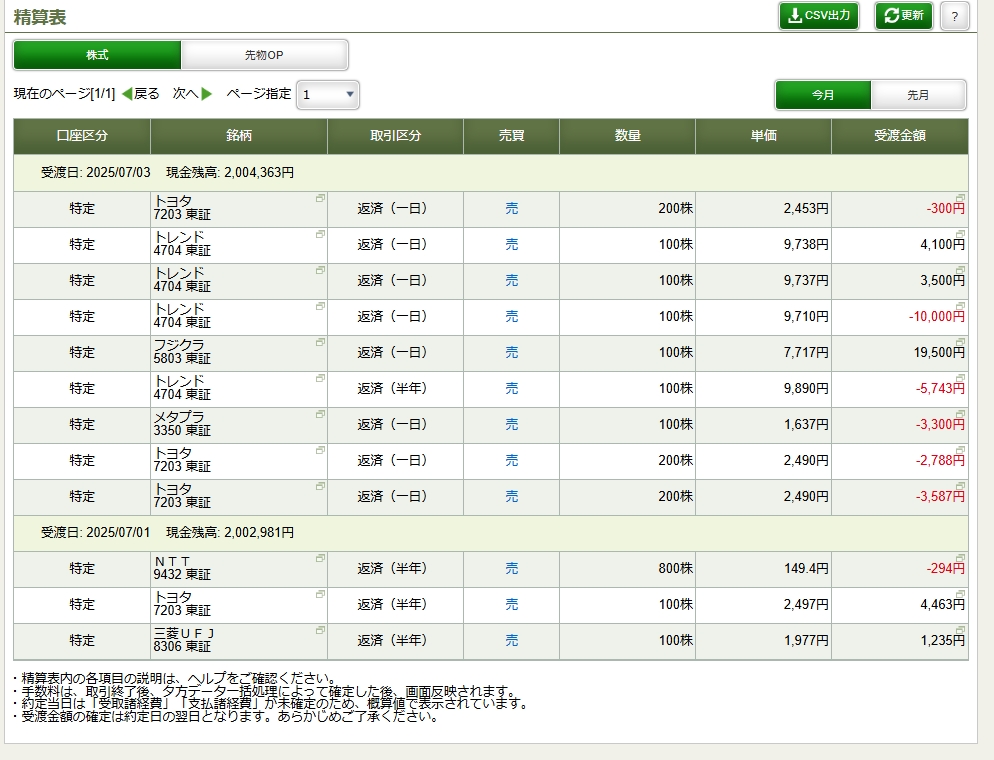Open popup icon for トヨタ 2,453円 row
The height and width of the screenshot is (760, 994).
[320, 198]
